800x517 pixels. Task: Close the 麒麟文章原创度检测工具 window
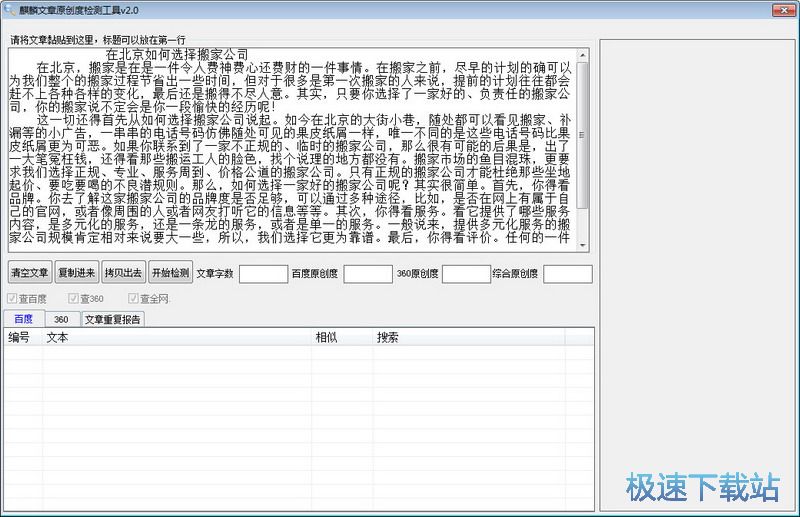[x=784, y=9]
